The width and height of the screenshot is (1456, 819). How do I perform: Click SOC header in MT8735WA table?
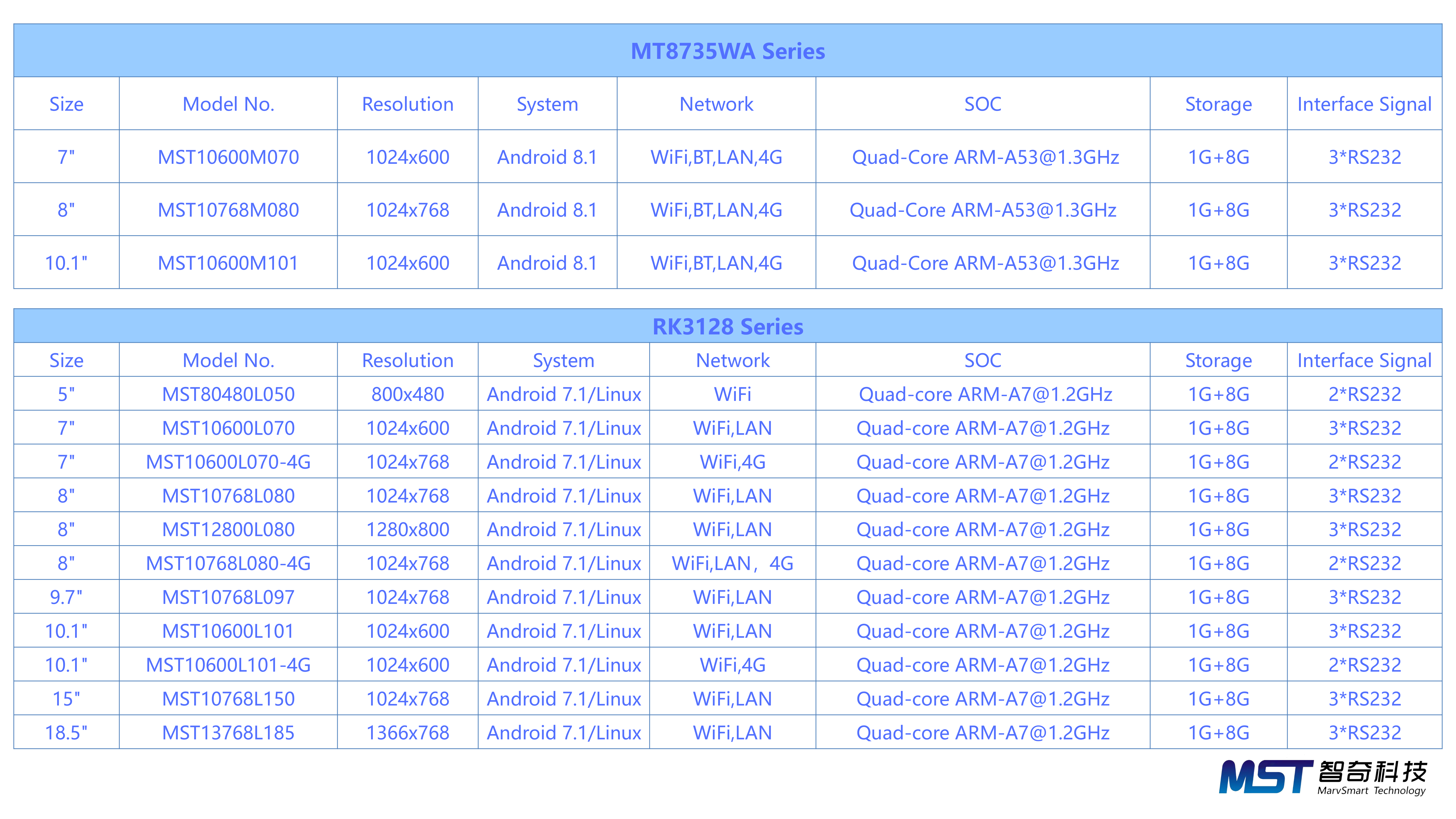pyautogui.click(x=982, y=104)
